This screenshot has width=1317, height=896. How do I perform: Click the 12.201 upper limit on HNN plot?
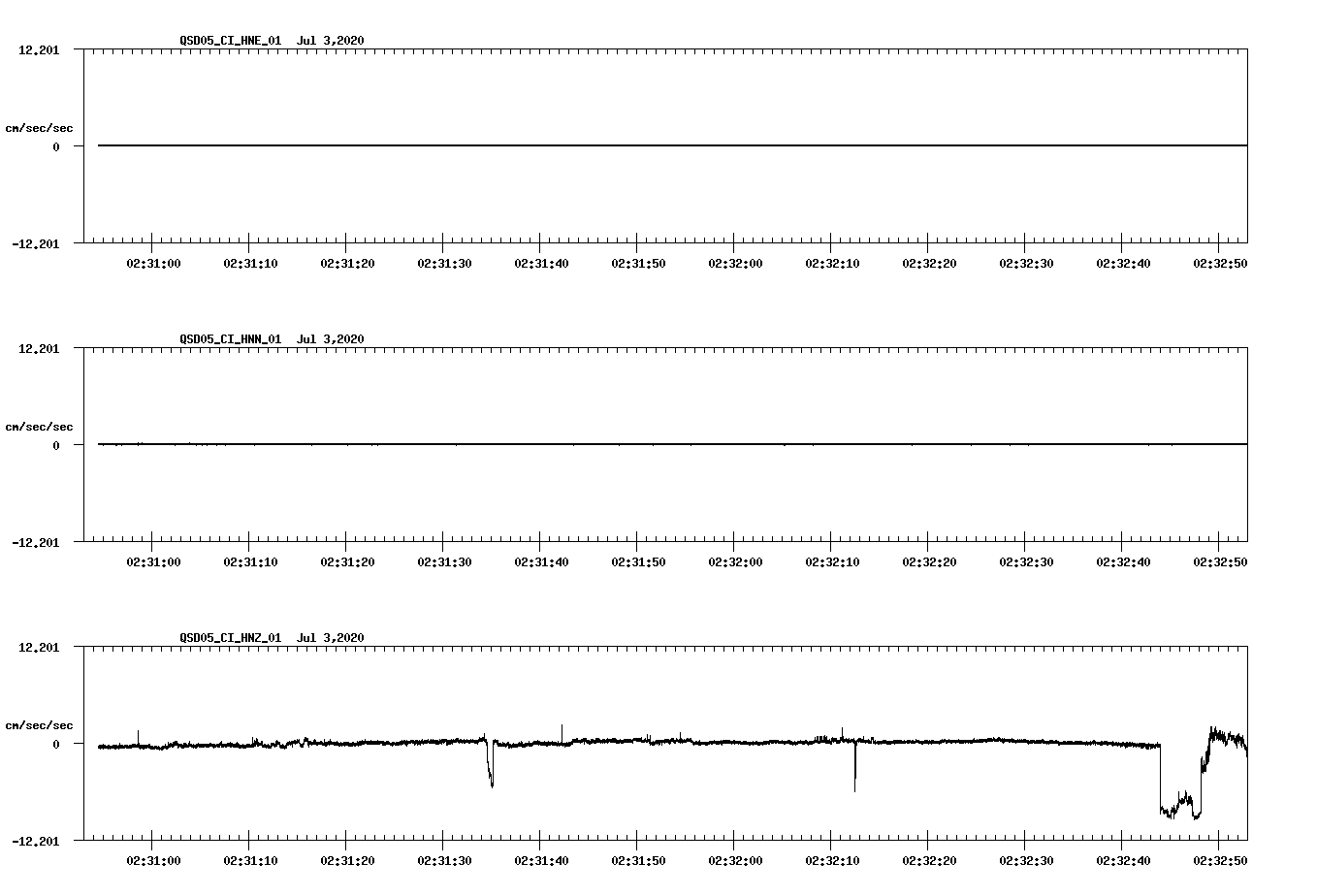click(39, 348)
